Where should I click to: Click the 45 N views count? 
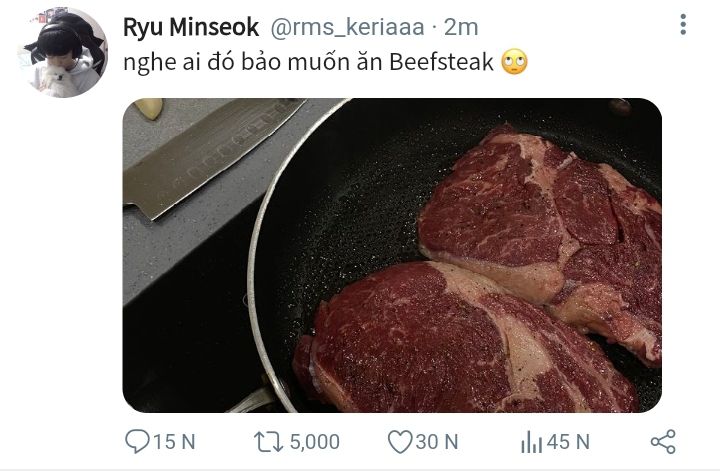tap(568, 441)
